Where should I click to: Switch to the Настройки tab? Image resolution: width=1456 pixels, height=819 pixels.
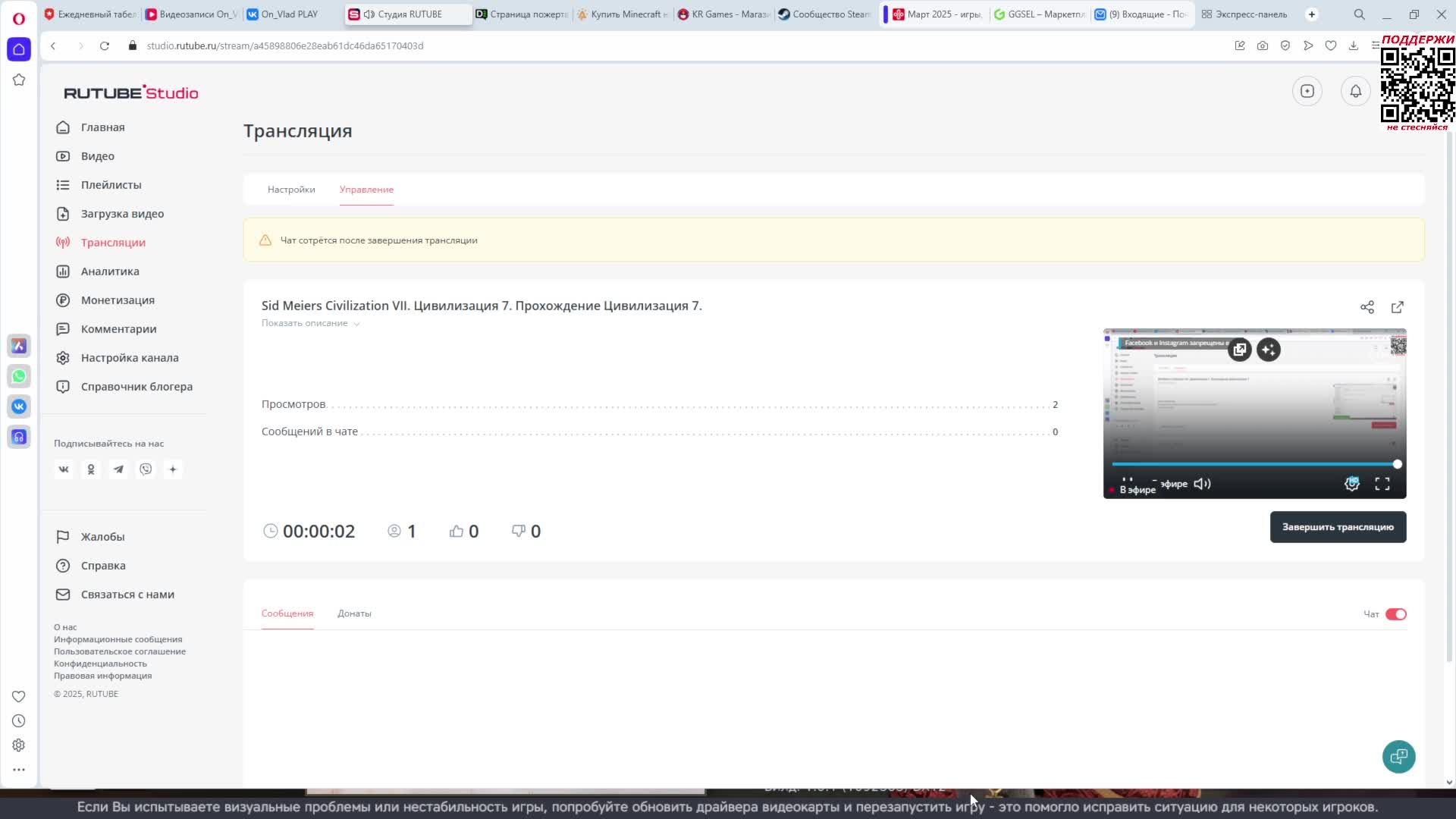[291, 190]
